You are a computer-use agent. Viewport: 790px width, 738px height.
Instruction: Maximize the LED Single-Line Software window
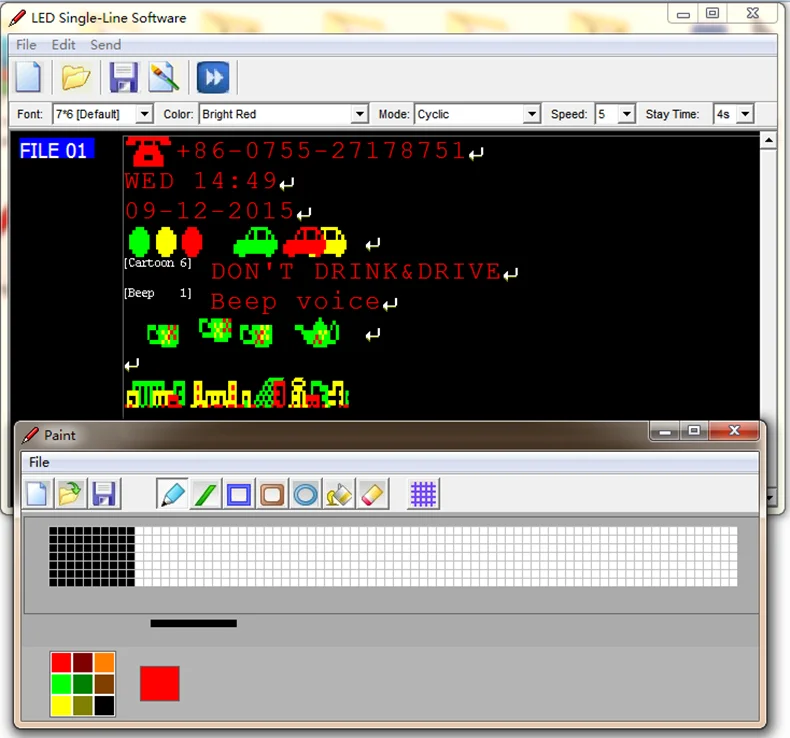click(x=712, y=14)
